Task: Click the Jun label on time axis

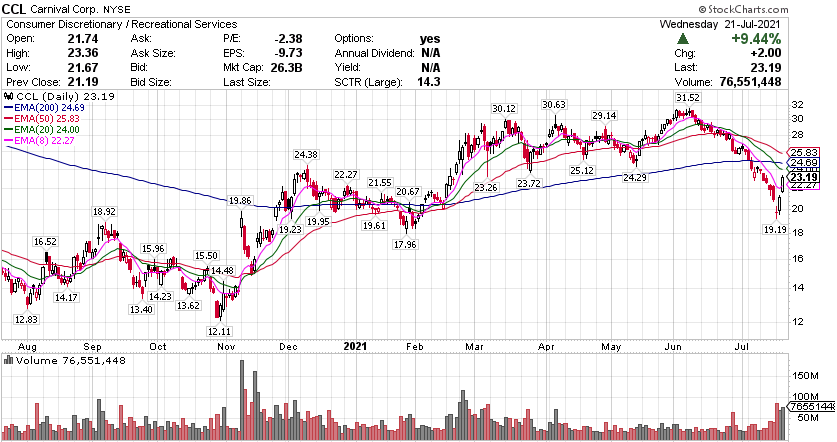Action: pyautogui.click(x=673, y=347)
